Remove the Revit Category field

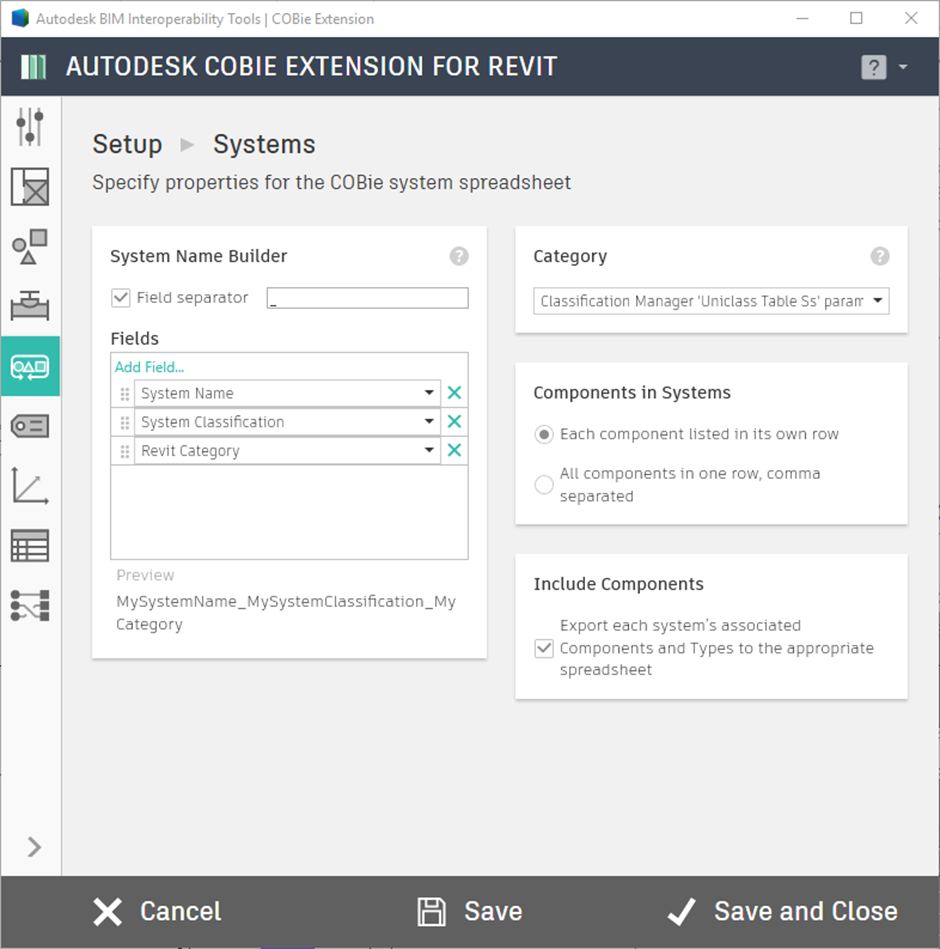click(x=454, y=450)
